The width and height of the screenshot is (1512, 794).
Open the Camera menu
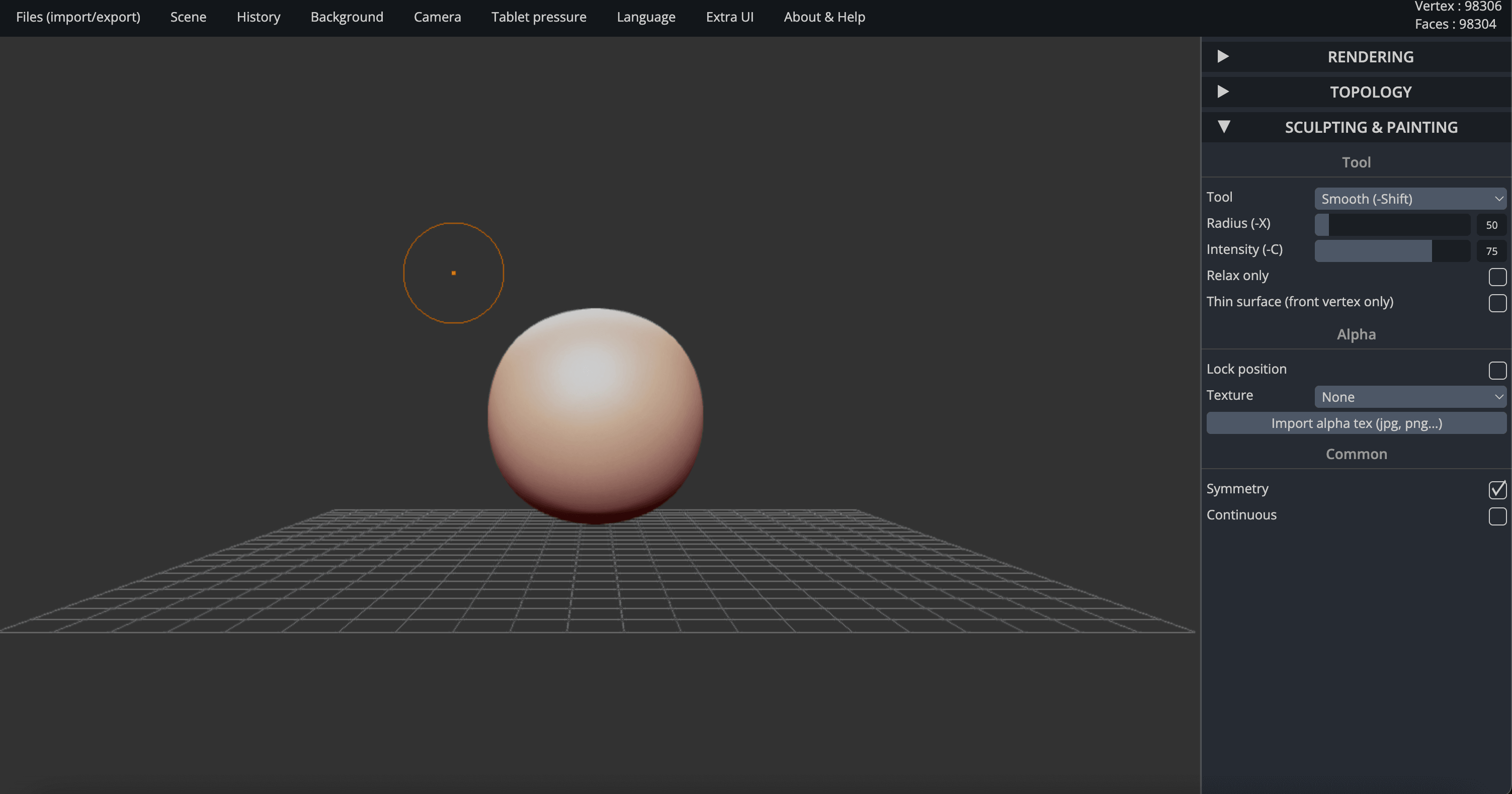pyautogui.click(x=437, y=17)
